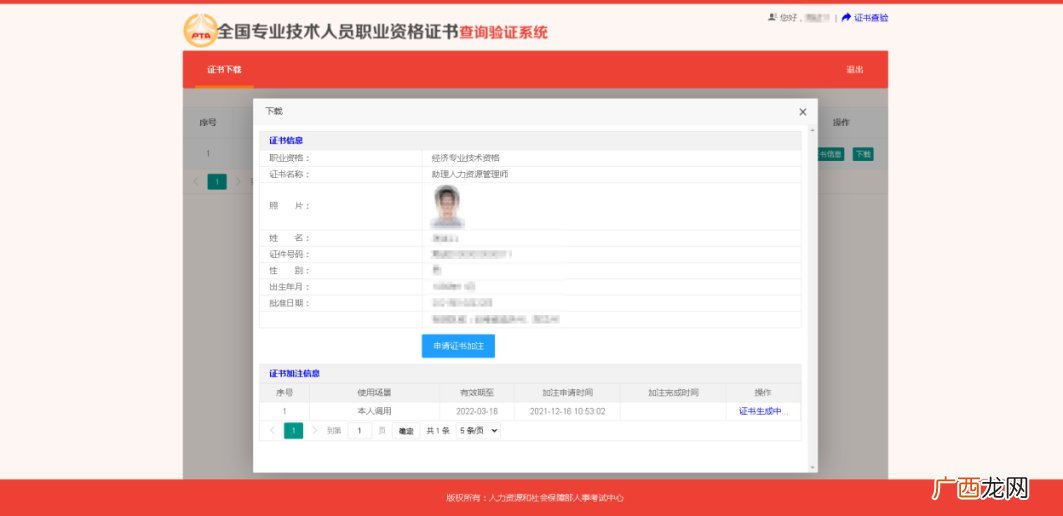
Task: Open the 证书生成中 link in the table
Action: pos(763,411)
